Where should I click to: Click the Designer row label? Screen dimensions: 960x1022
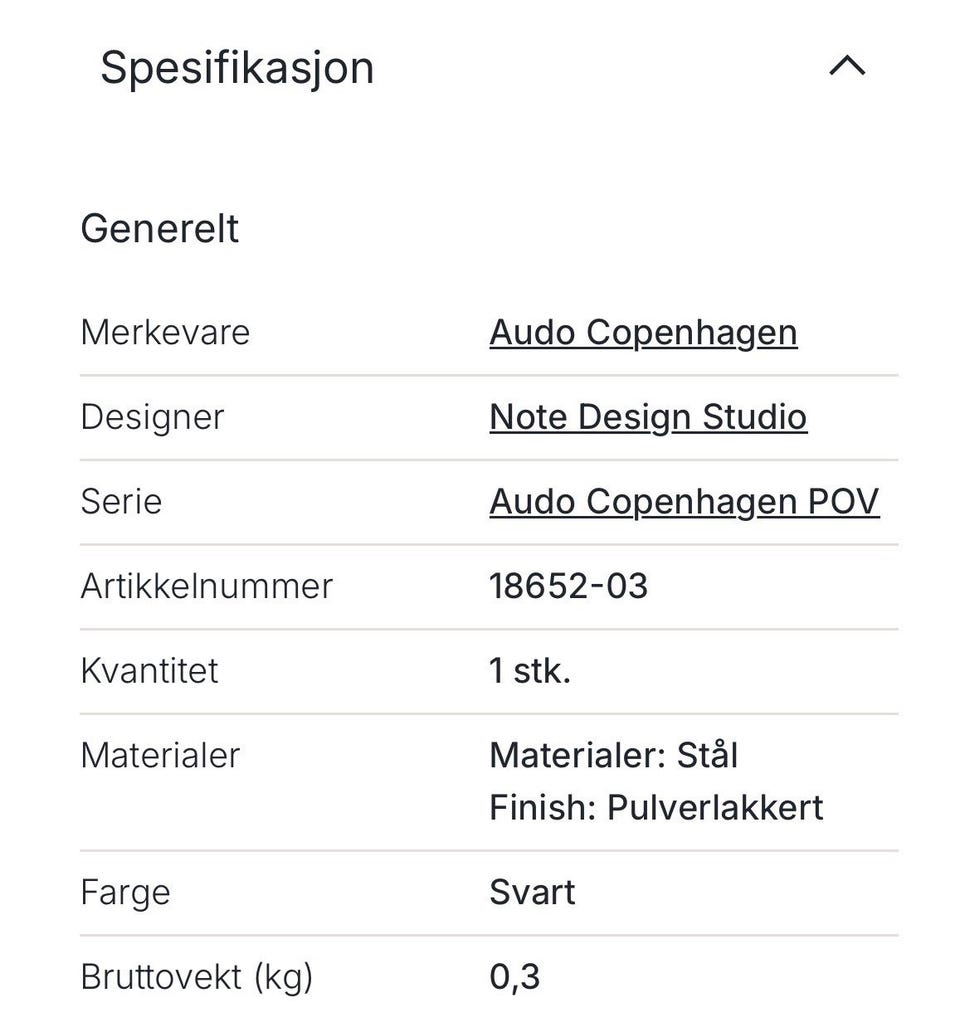152,417
